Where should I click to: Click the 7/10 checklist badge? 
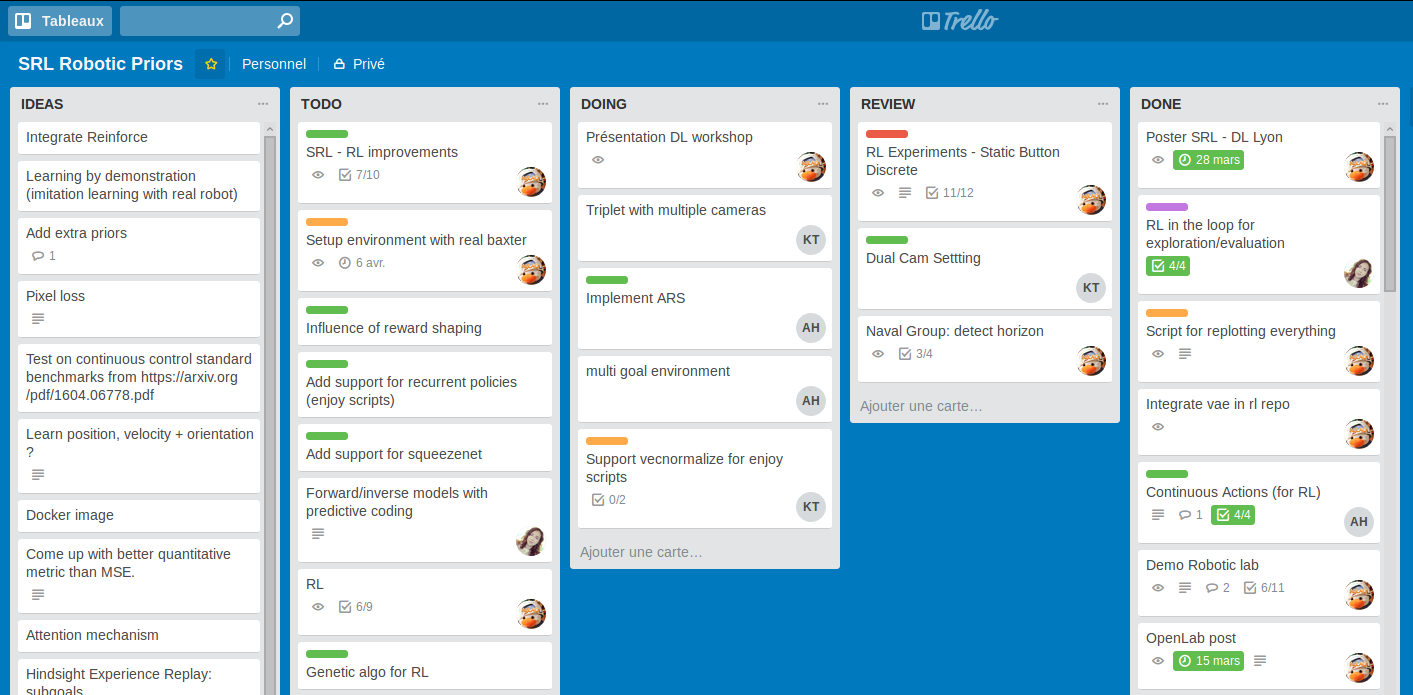[x=359, y=175]
